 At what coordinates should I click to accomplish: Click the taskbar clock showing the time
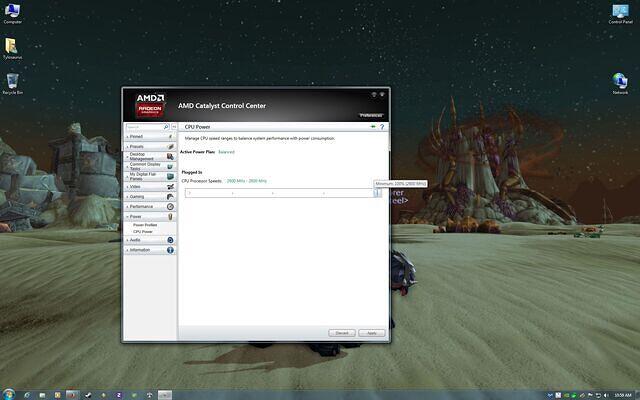click(622, 395)
